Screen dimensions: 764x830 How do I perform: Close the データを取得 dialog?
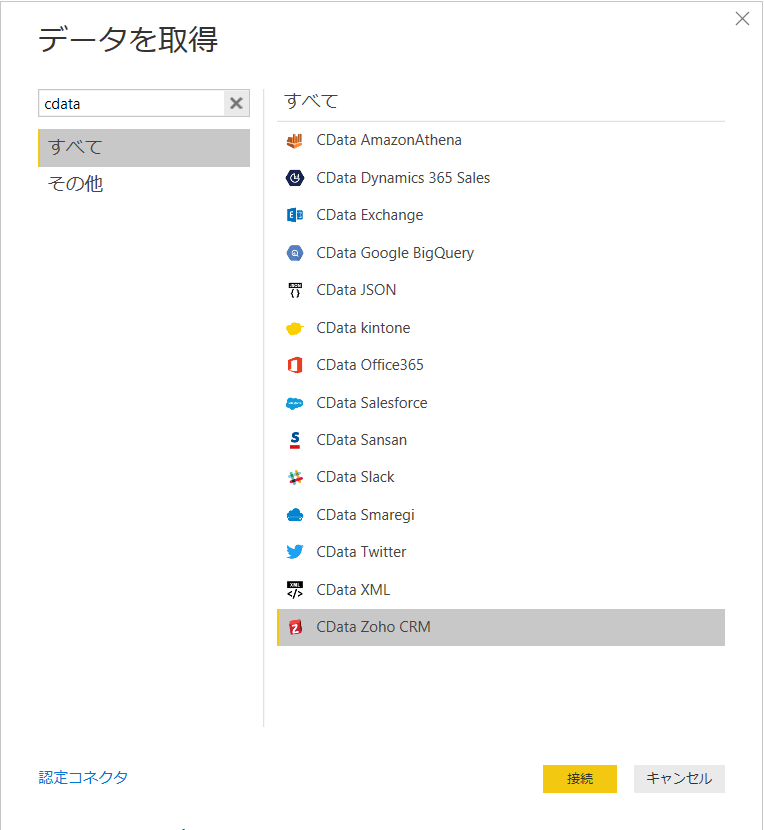tap(742, 19)
